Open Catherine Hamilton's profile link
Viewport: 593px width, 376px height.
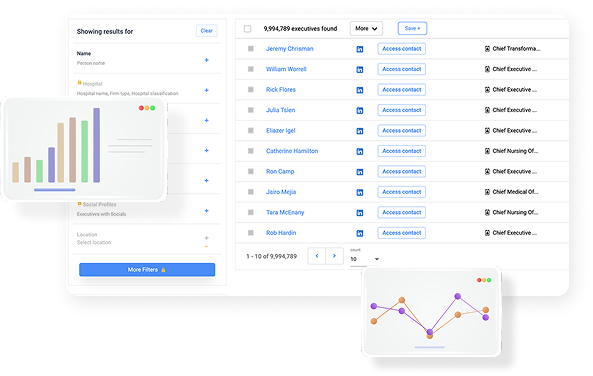[292, 151]
